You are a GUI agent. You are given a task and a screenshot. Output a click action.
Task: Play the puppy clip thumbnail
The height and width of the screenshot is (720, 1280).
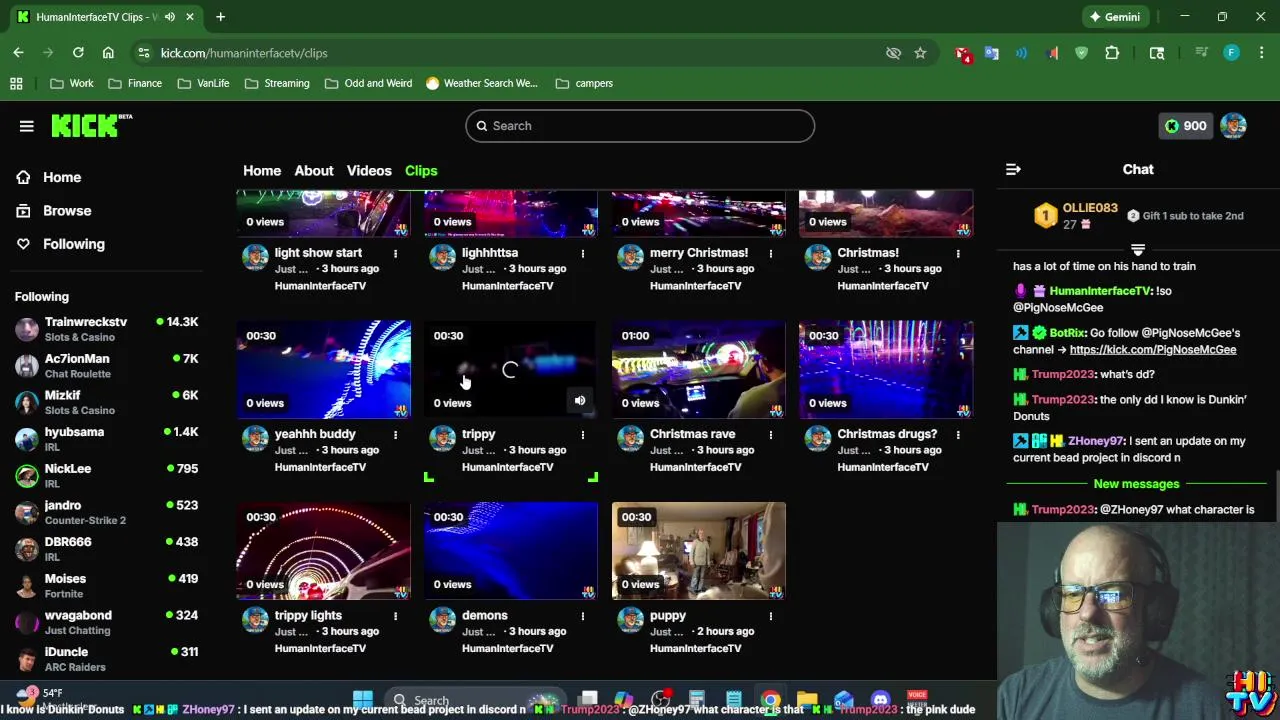[x=698, y=550]
